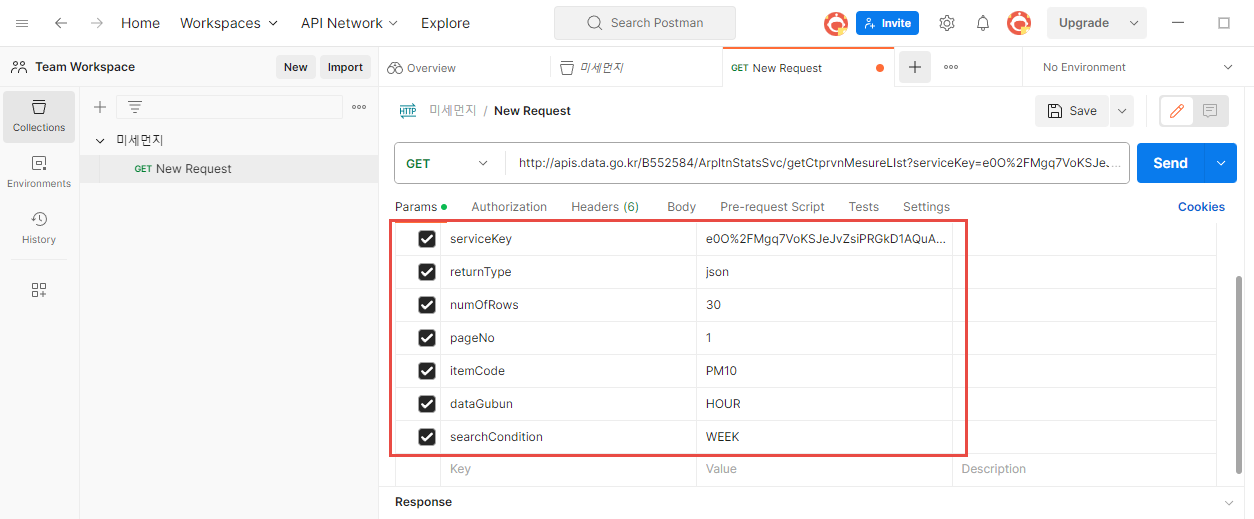Viewport: 1254px width, 519px height.
Task: Uncheck the serviceKey parameter
Action: click(x=427, y=239)
